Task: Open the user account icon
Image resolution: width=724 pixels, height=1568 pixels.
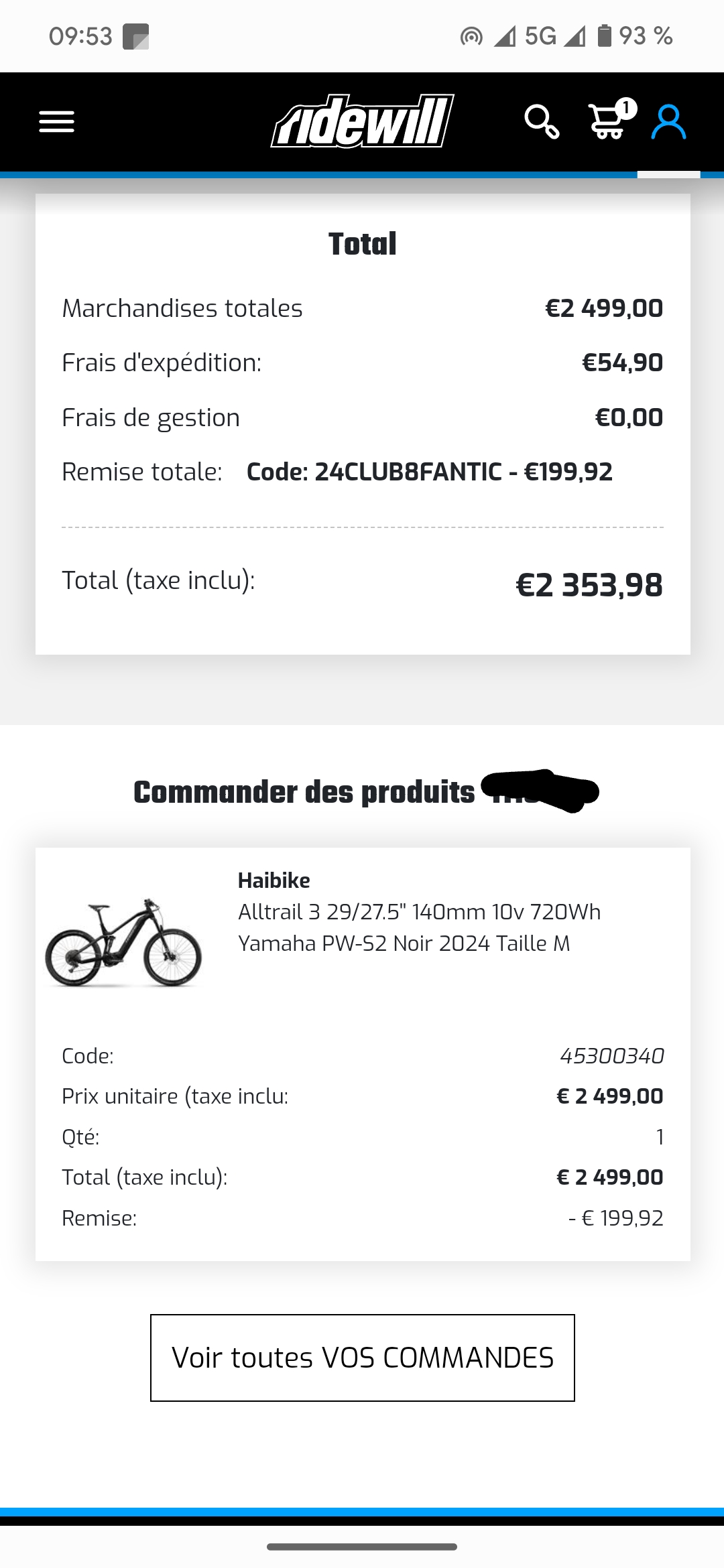Action: pos(668,122)
